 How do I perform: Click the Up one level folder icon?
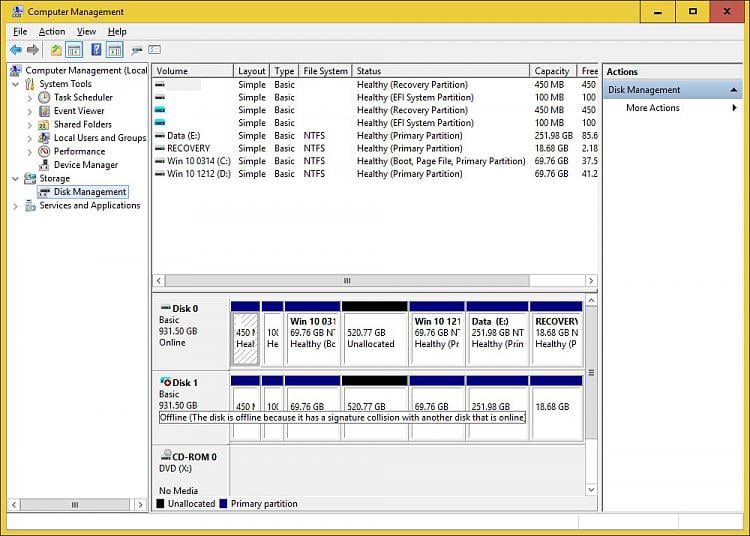[x=56, y=50]
